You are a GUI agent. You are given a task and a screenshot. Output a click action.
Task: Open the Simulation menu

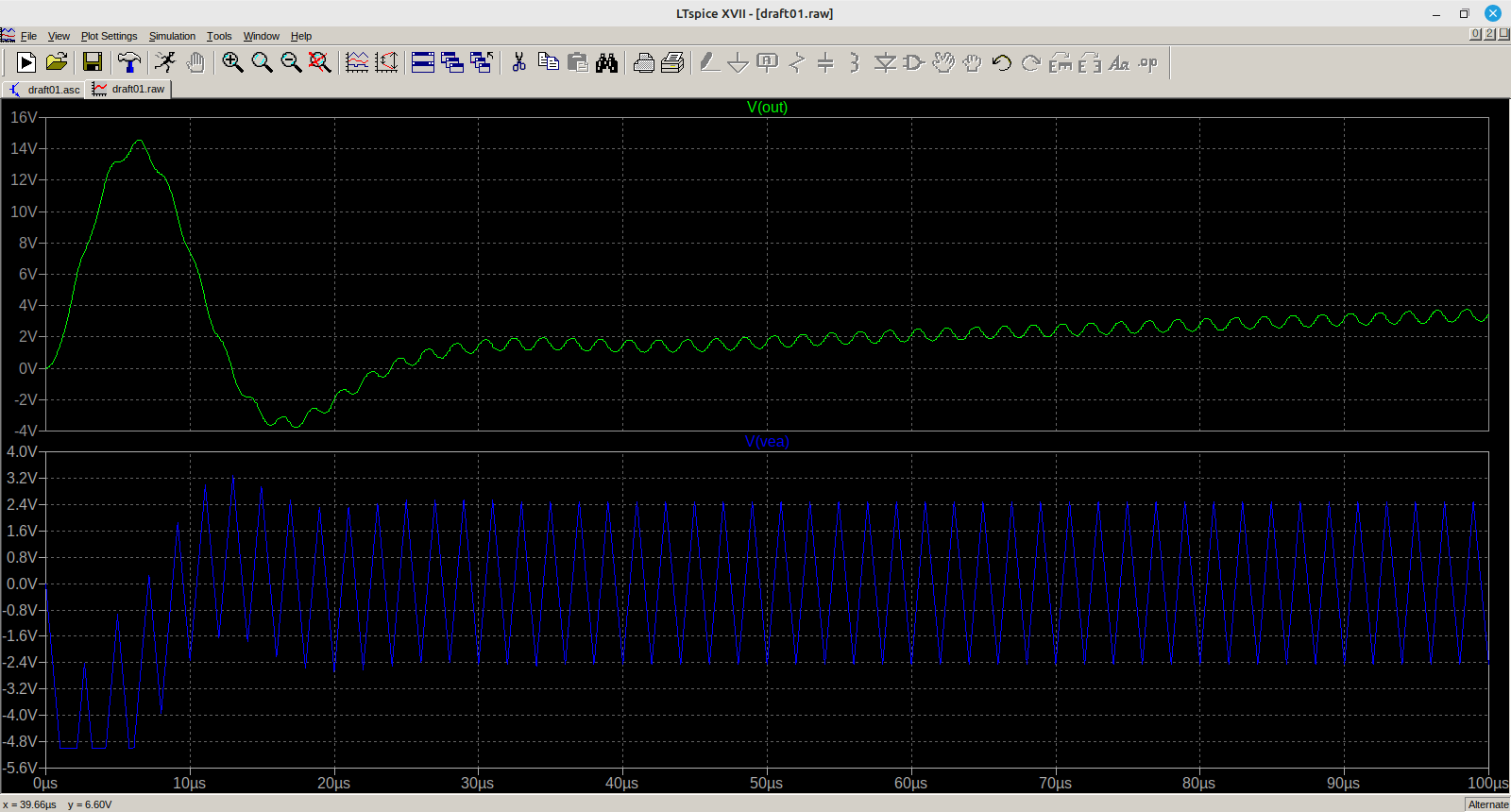point(172,36)
